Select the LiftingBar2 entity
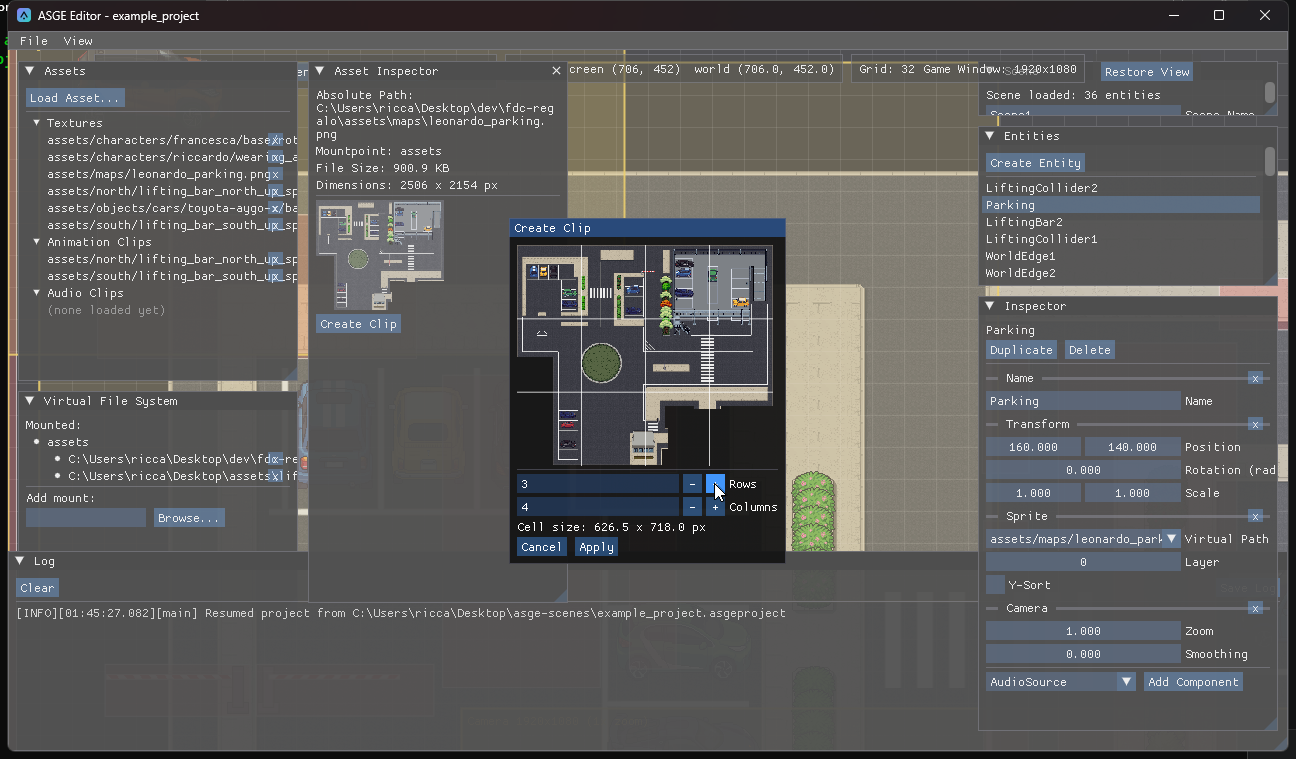The height and width of the screenshot is (759, 1296). pos(1122,222)
